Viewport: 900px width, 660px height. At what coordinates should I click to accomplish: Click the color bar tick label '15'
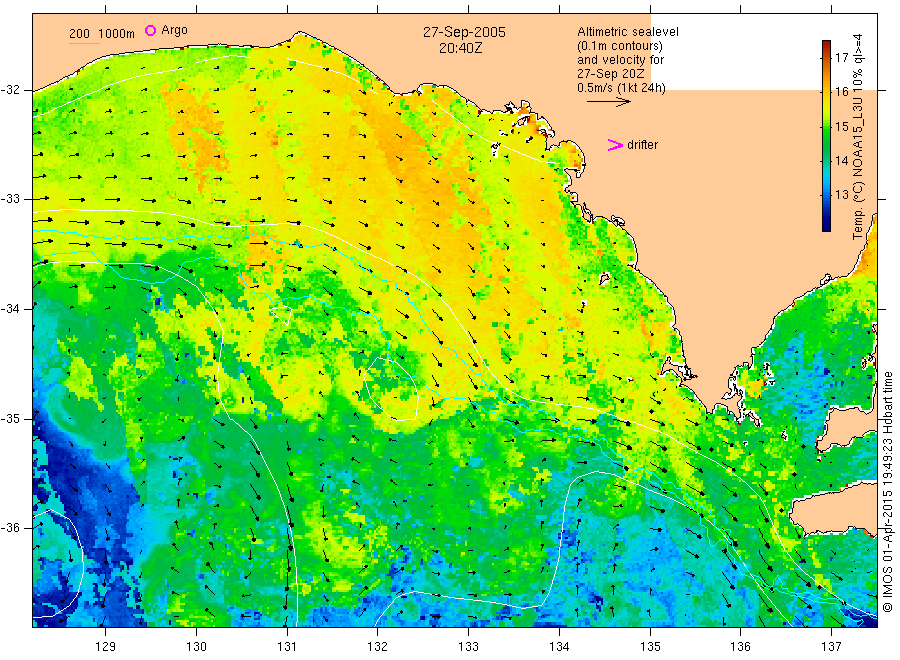(x=841, y=126)
